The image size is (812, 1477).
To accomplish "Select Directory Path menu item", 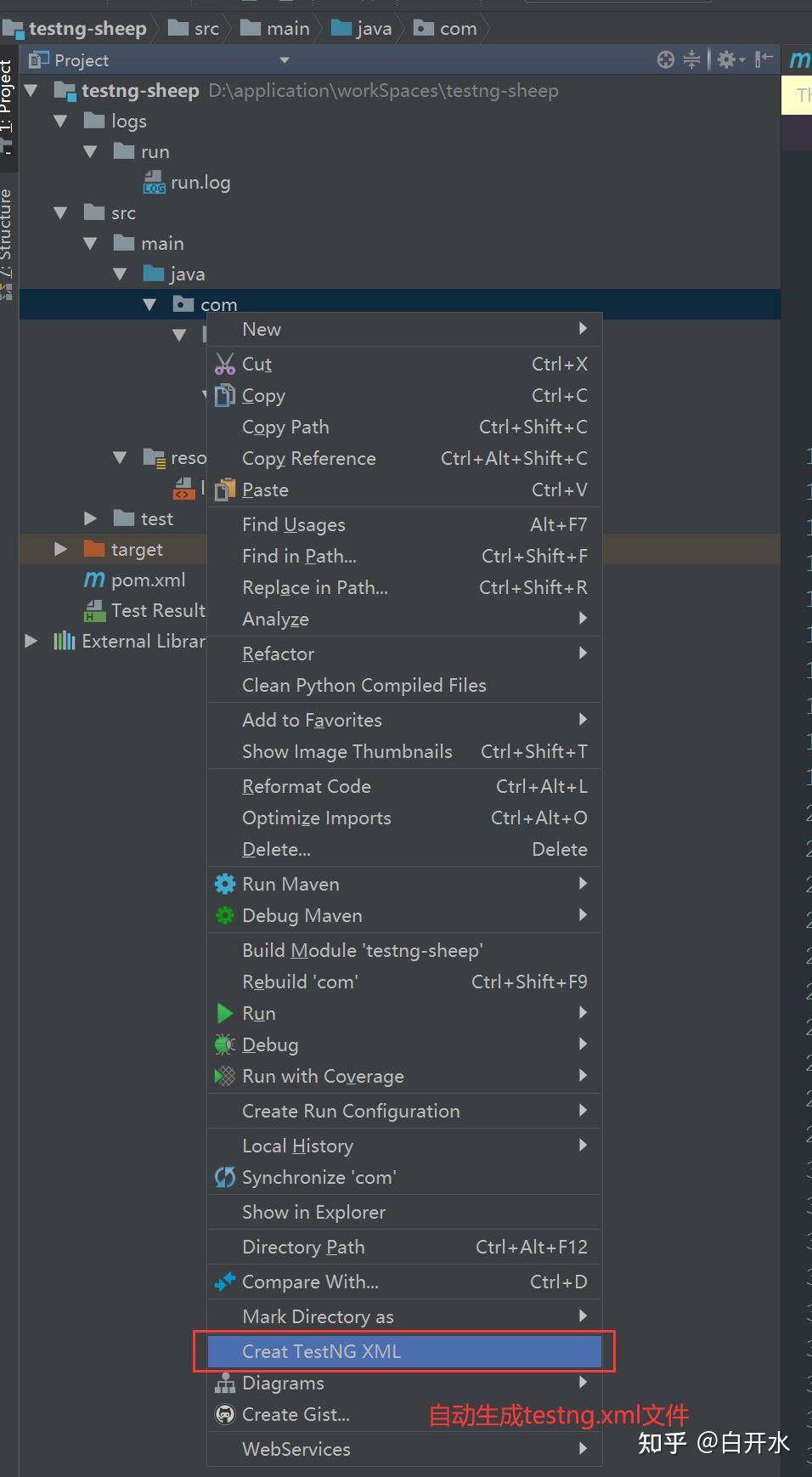I will (404, 1247).
